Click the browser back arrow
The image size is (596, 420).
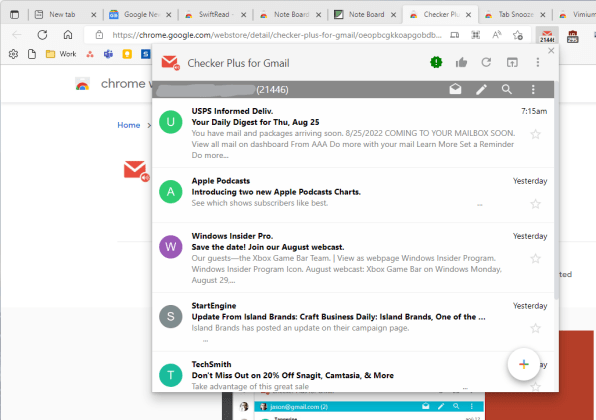pyautogui.click(x=17, y=35)
